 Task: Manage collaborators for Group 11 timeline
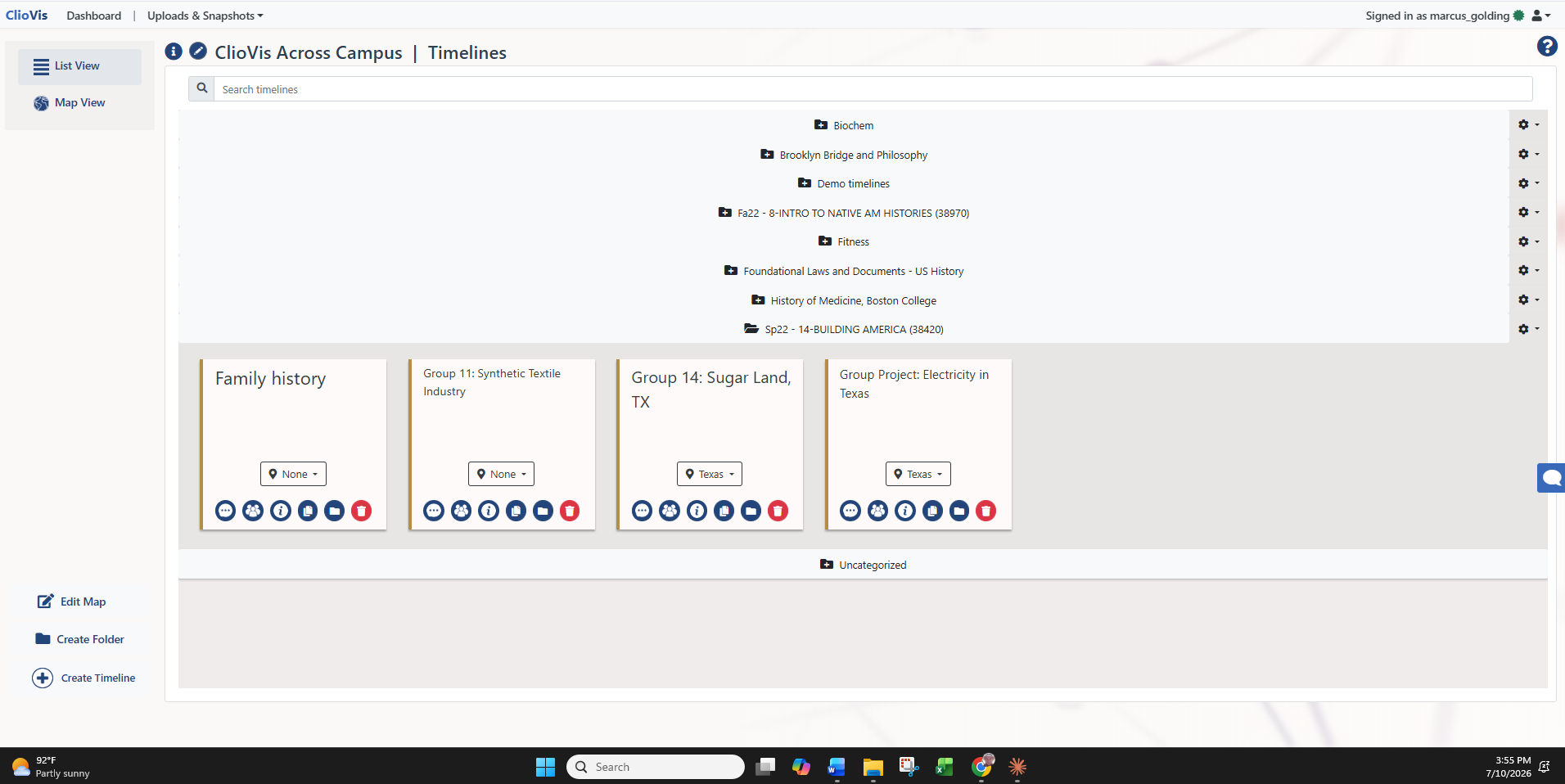[x=462, y=511]
